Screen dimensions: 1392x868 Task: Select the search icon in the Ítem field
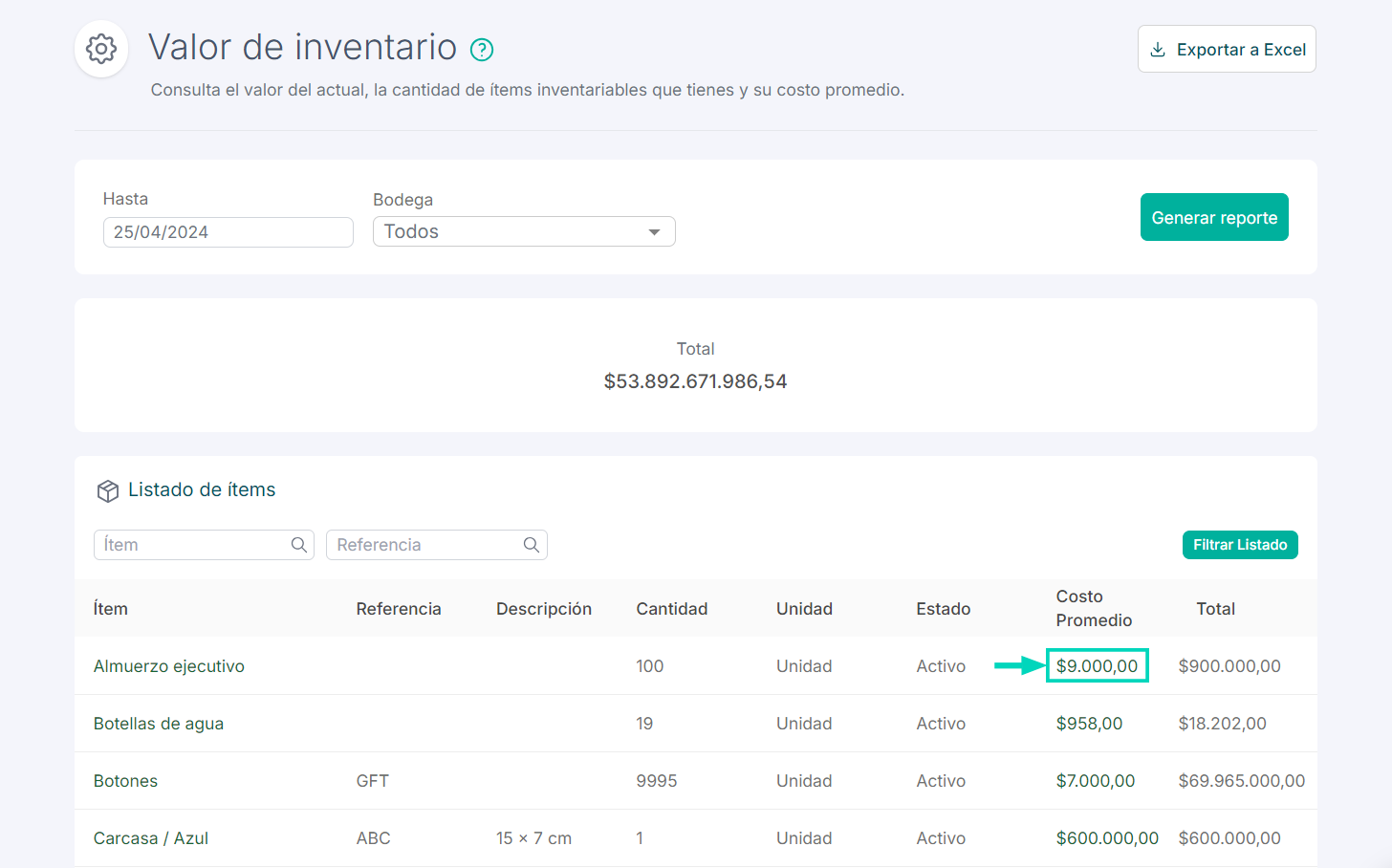coord(300,544)
